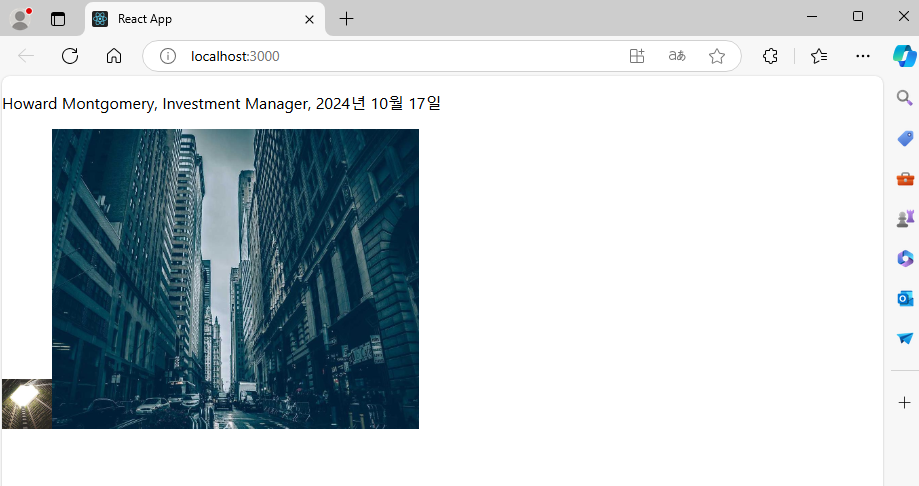Add this page to favorites star

(716, 56)
